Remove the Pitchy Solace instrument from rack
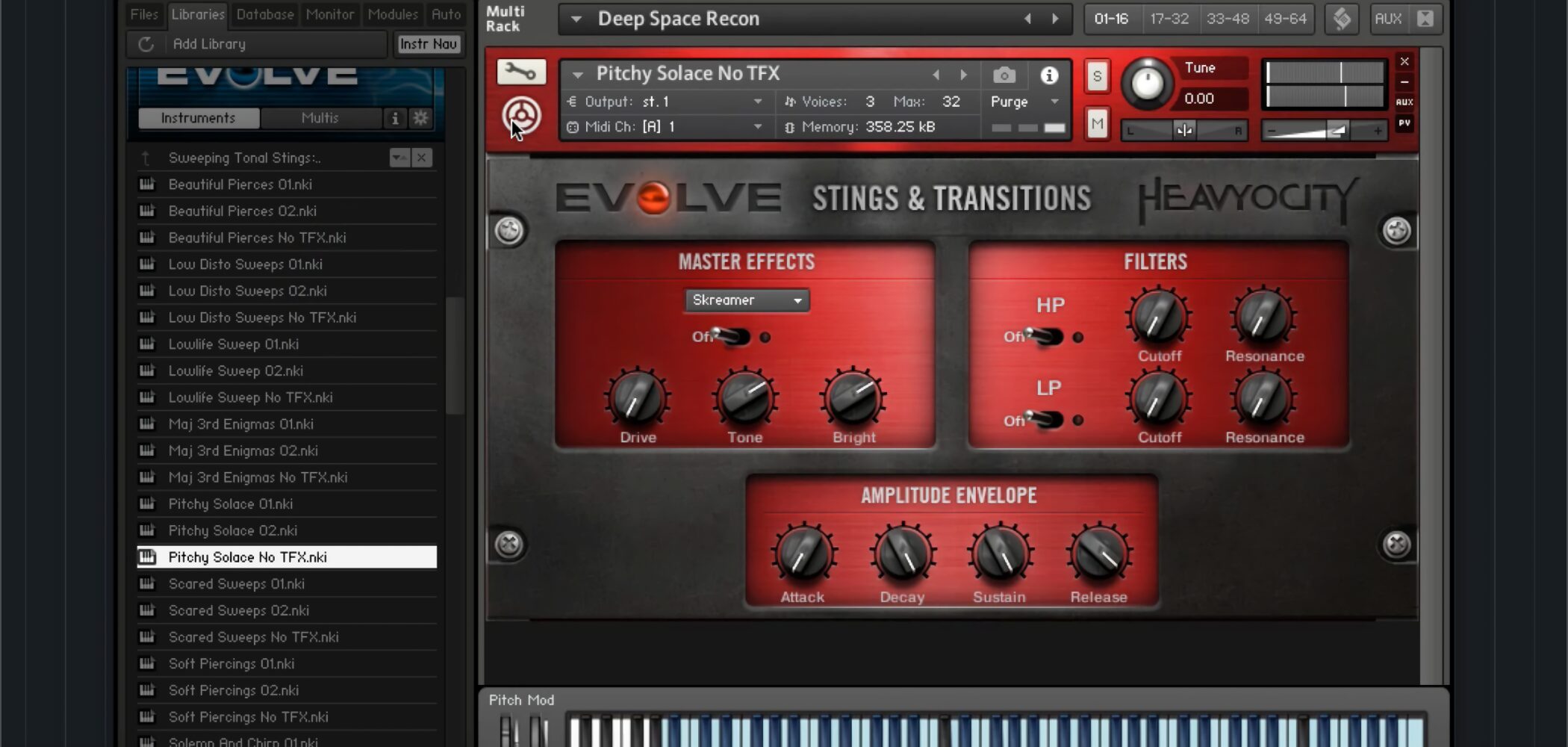1568x747 pixels. coord(1404,61)
